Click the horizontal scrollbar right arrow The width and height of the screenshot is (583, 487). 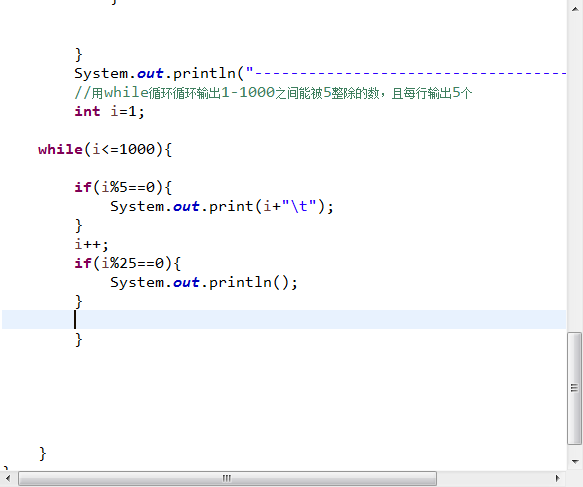pos(557,478)
